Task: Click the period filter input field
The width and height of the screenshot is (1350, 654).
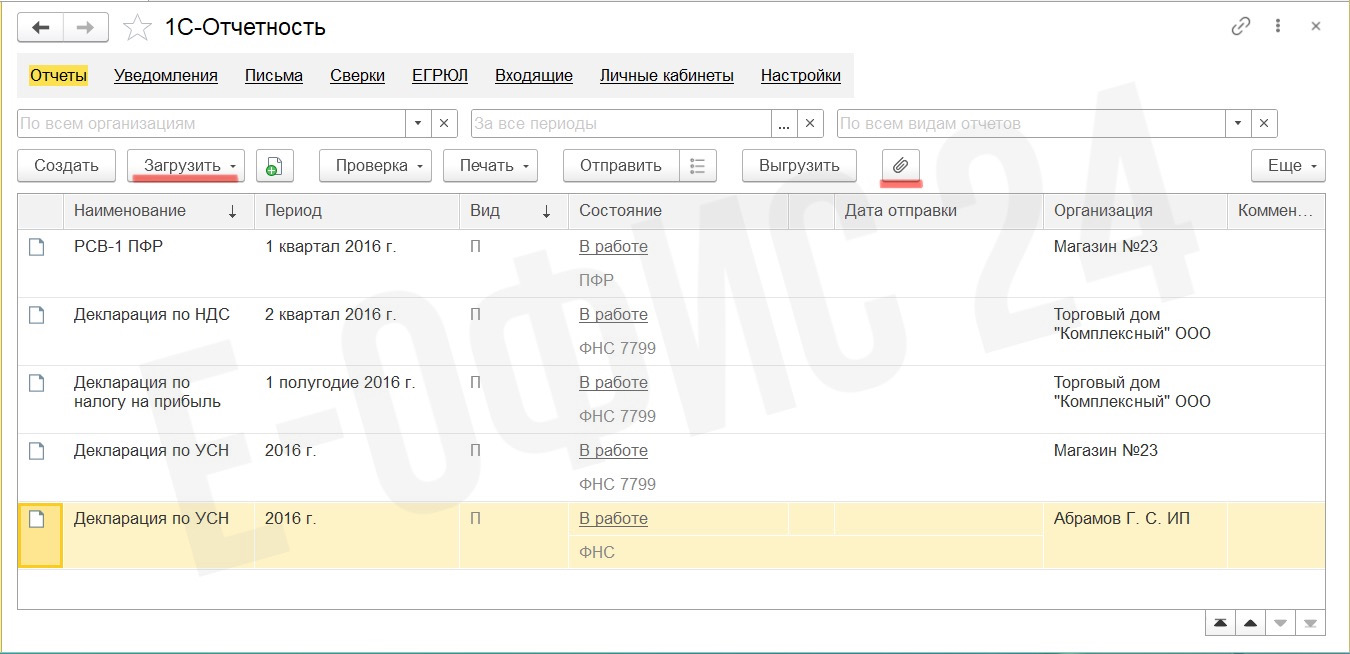Action: point(620,124)
